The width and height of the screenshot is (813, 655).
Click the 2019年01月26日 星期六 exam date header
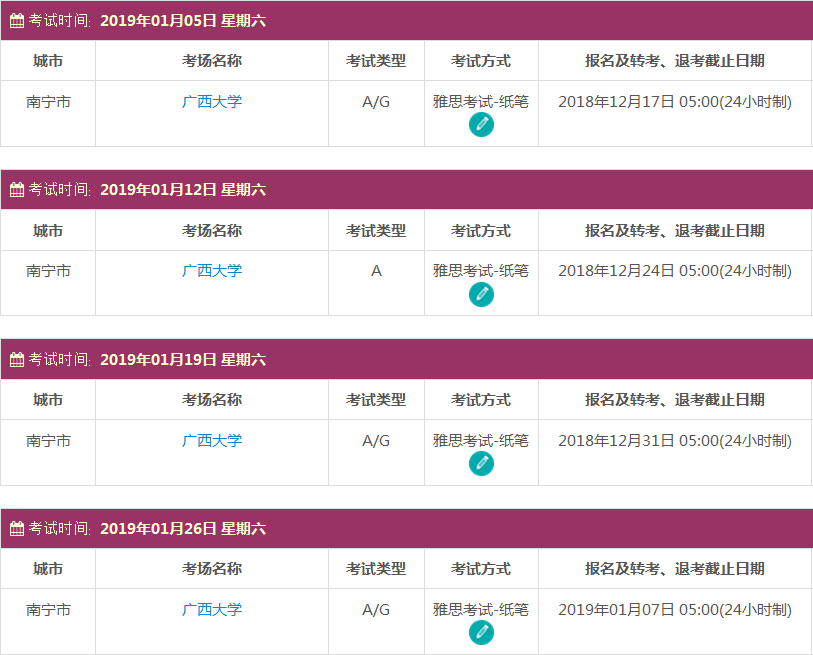click(x=183, y=529)
